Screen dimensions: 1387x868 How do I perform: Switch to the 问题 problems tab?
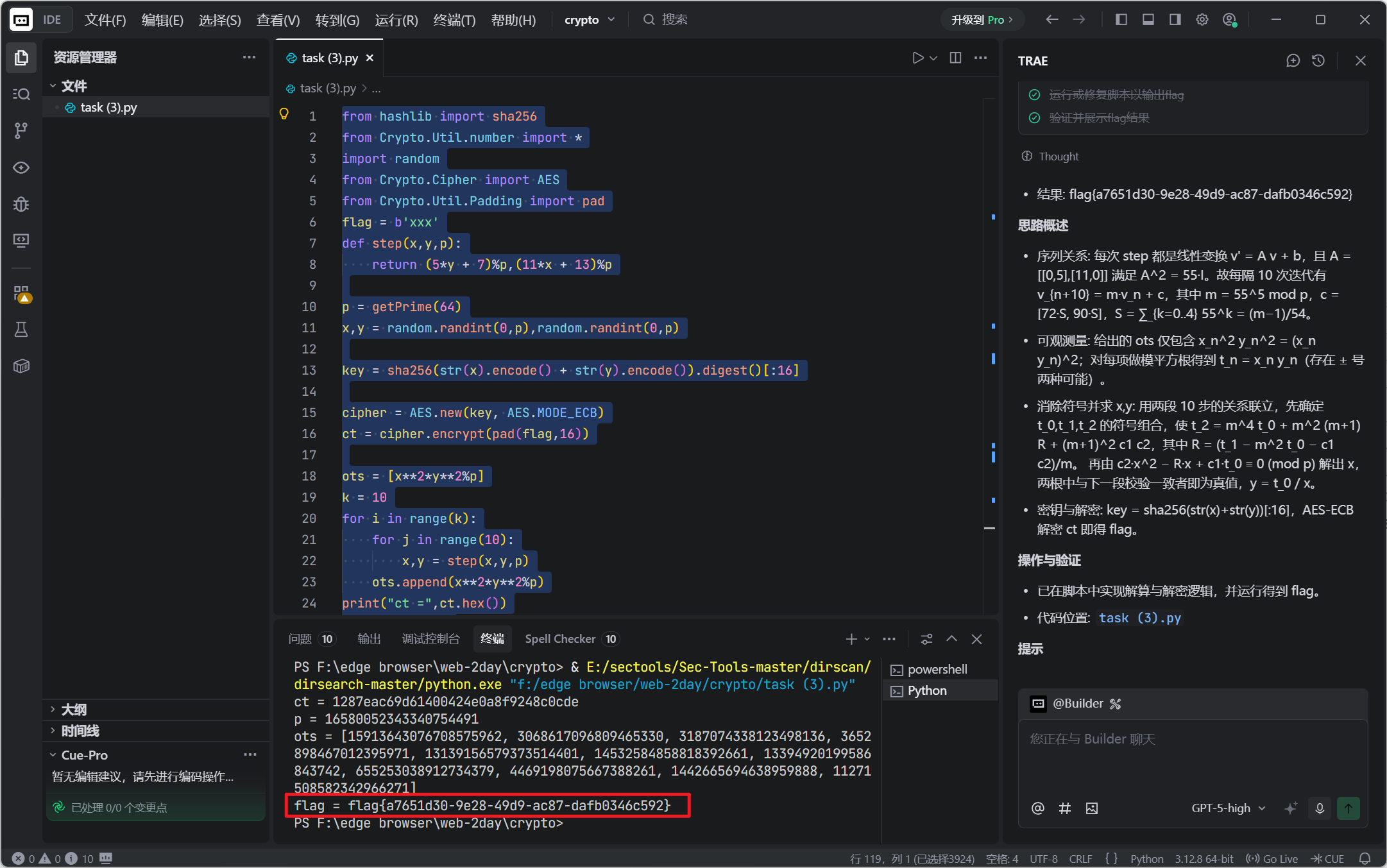pyautogui.click(x=300, y=639)
